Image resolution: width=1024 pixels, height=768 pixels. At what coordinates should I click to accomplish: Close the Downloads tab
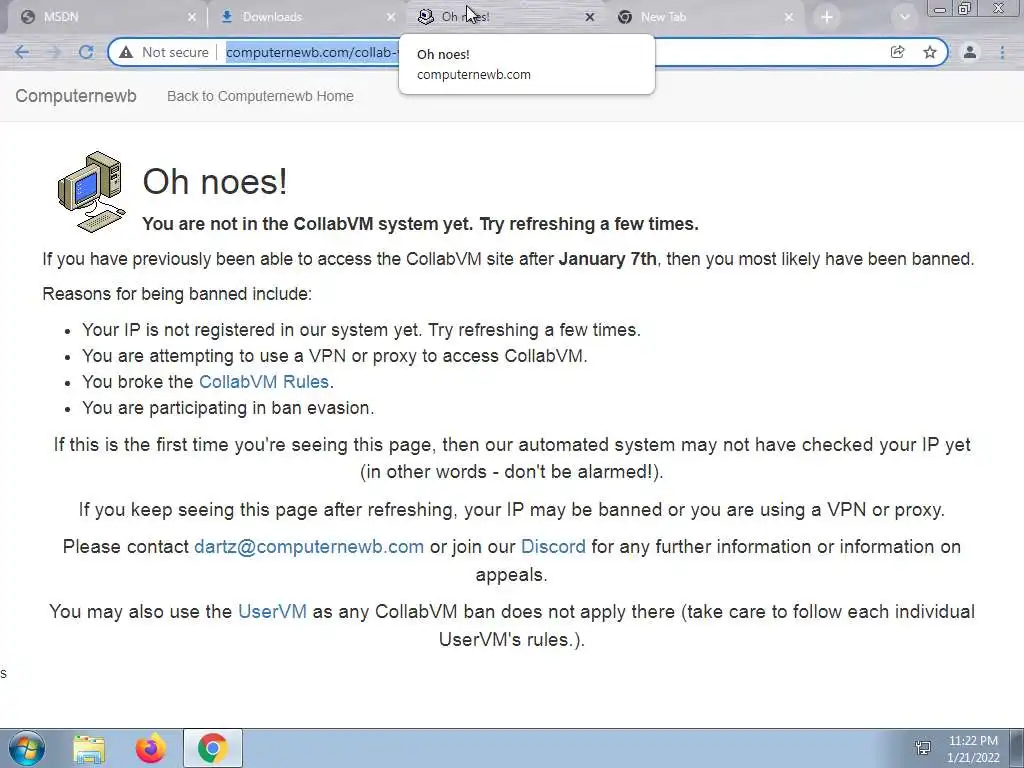391,17
